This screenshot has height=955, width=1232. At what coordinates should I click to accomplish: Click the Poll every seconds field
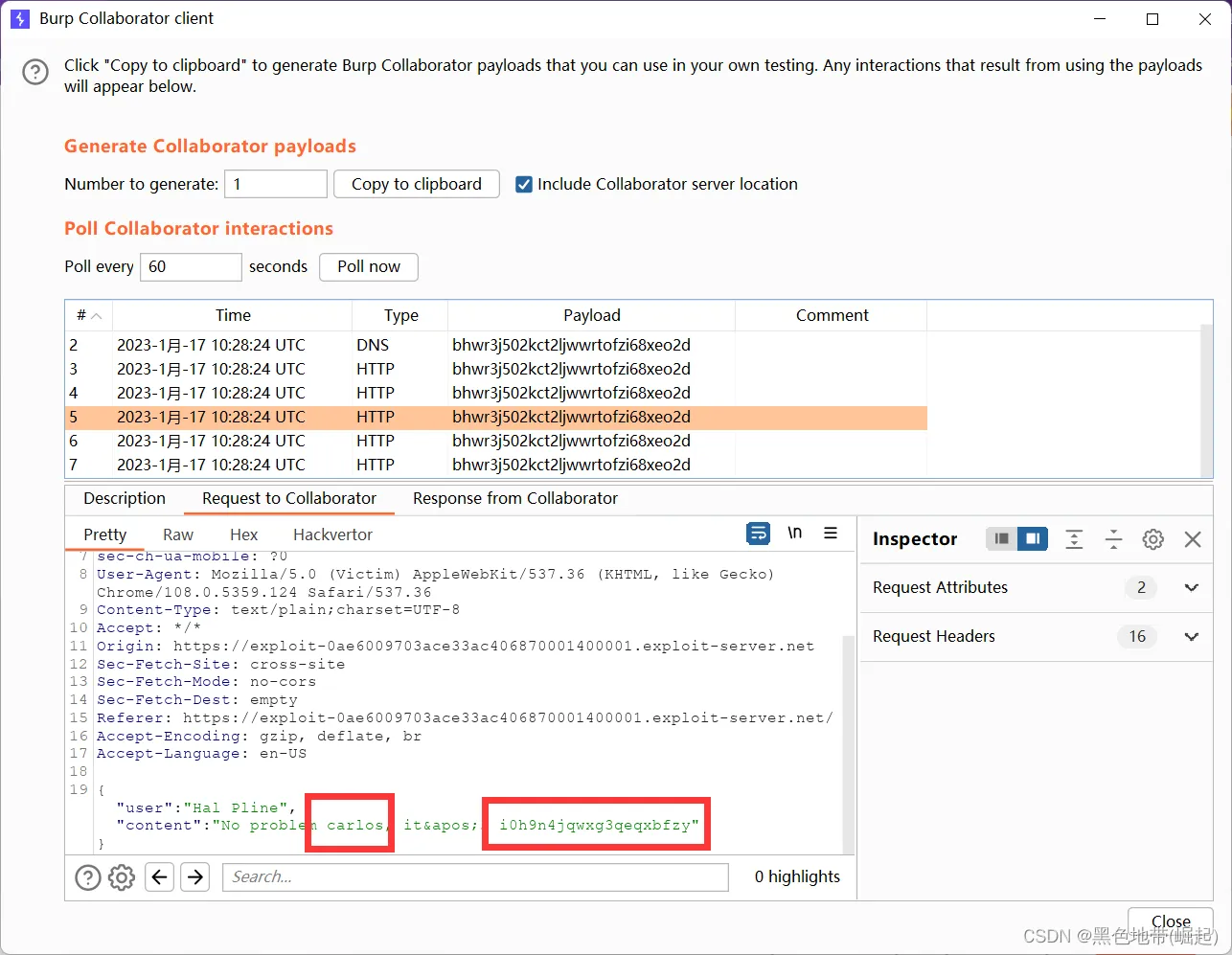191,266
